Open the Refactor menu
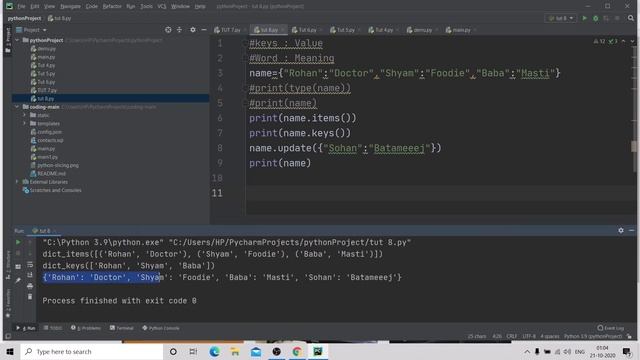Screen dimensions: 640x360 pyautogui.click(x=112, y=7)
